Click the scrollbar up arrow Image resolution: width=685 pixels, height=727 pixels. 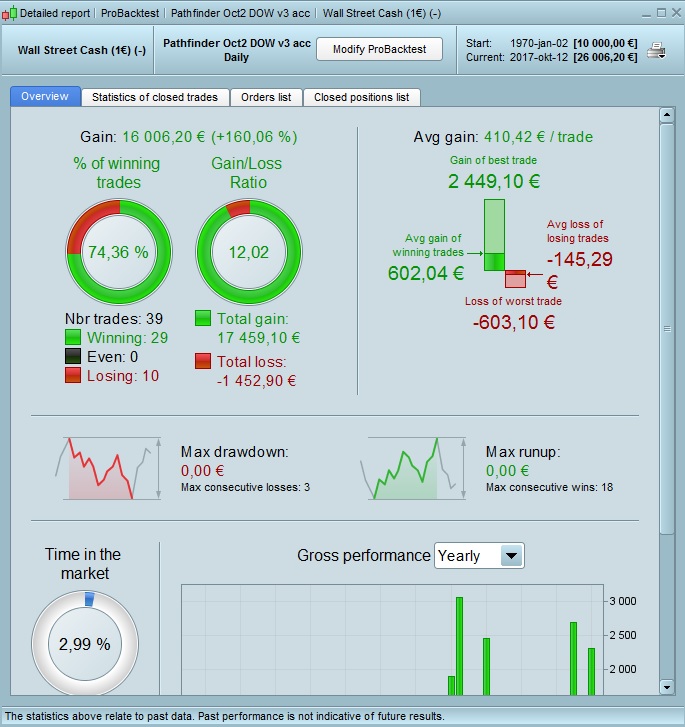point(667,115)
